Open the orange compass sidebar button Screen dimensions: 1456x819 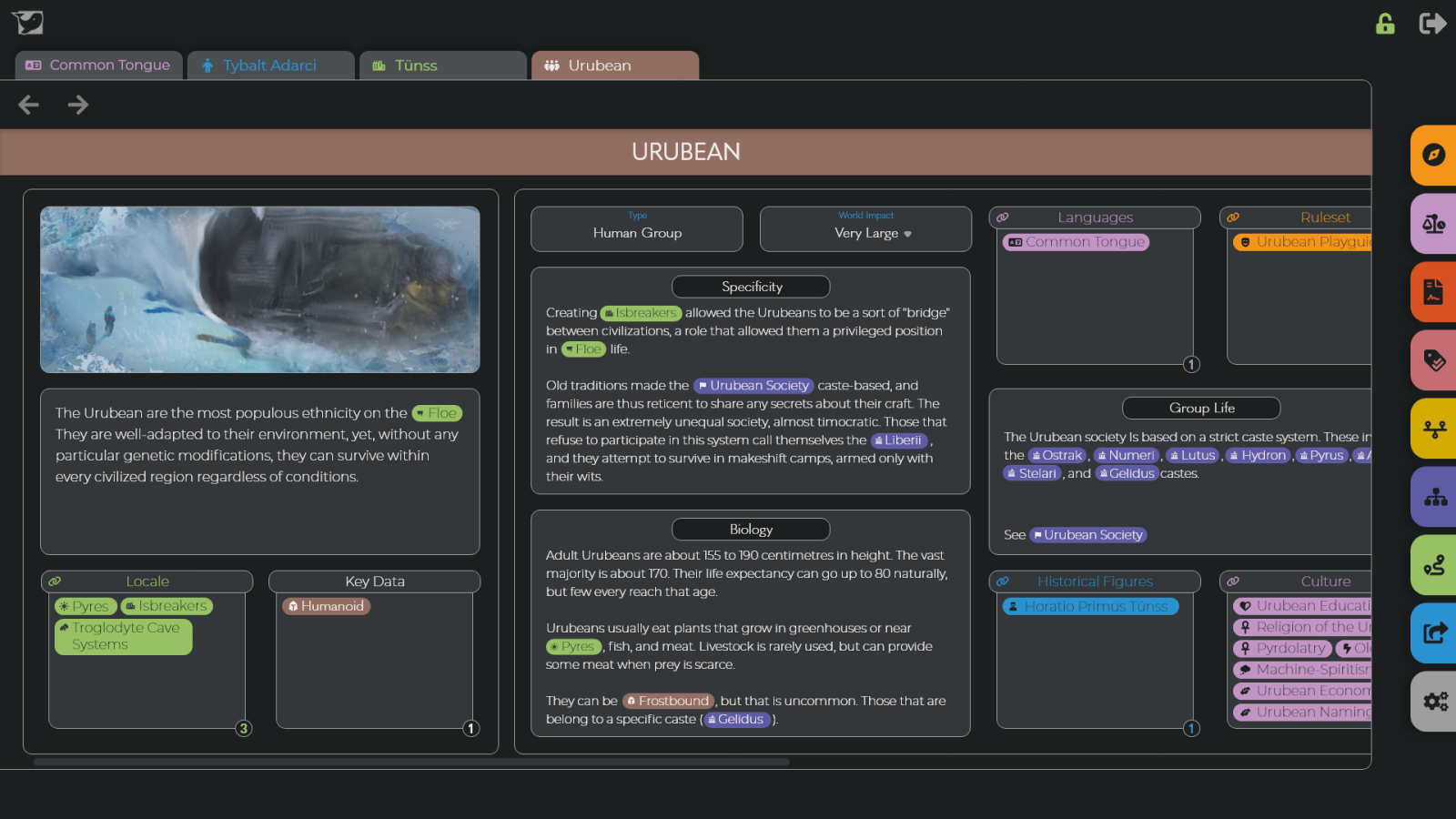pos(1433,155)
